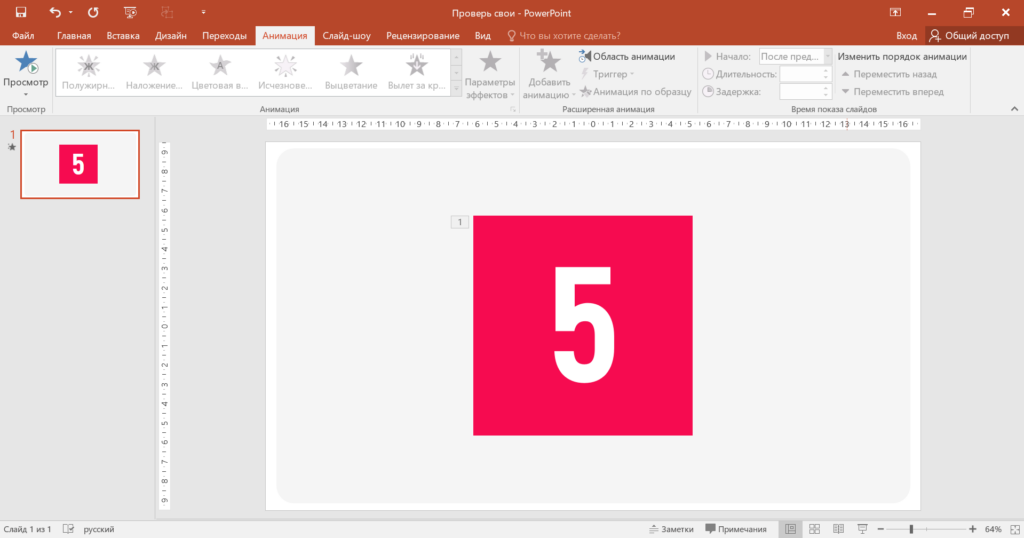Click the Общий доступ share button
The height and width of the screenshot is (538, 1024).
969,35
